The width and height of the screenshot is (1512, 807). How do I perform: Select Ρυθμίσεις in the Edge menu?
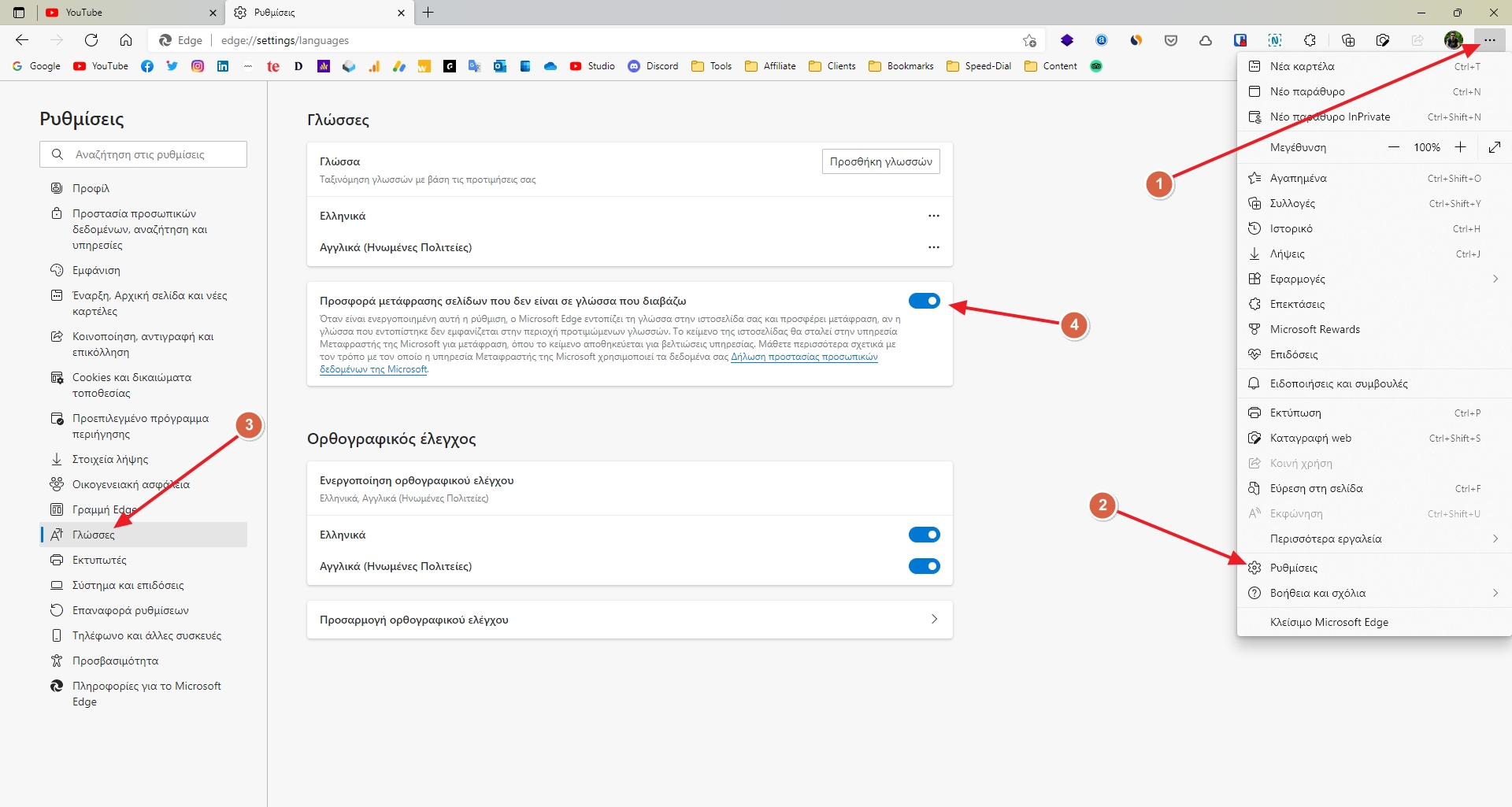(1293, 568)
